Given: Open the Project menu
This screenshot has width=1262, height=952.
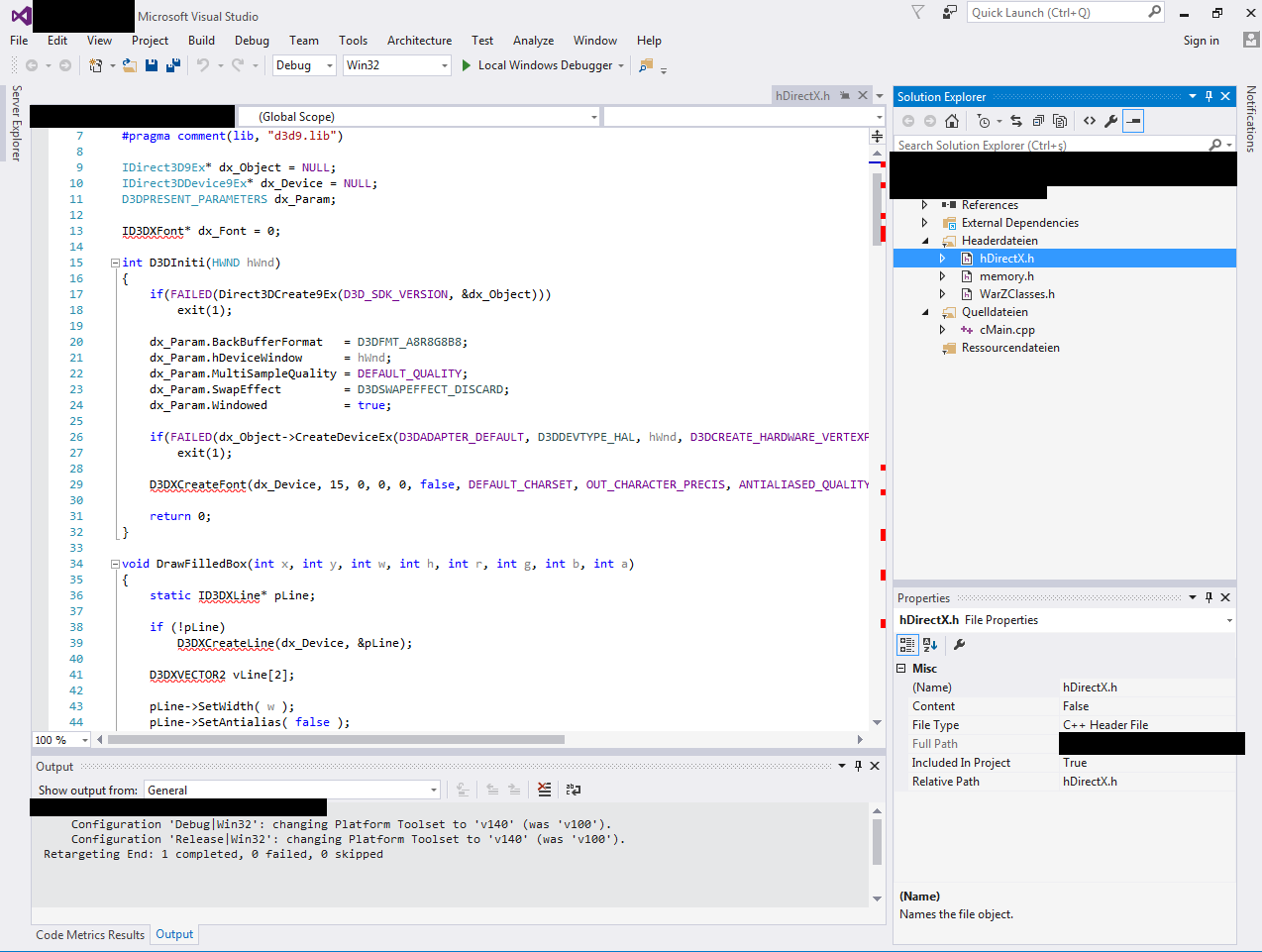Looking at the screenshot, I should coord(150,41).
